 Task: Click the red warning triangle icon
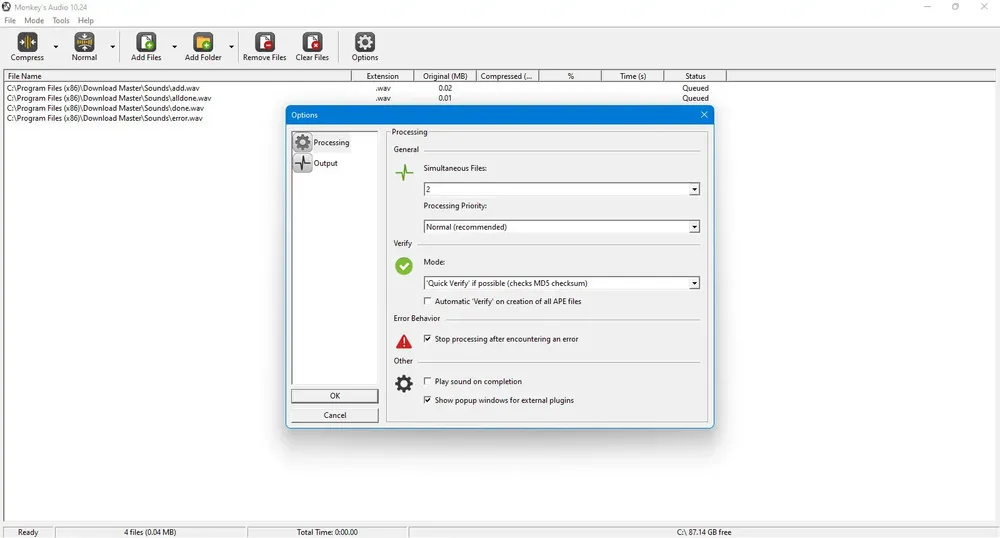404,342
